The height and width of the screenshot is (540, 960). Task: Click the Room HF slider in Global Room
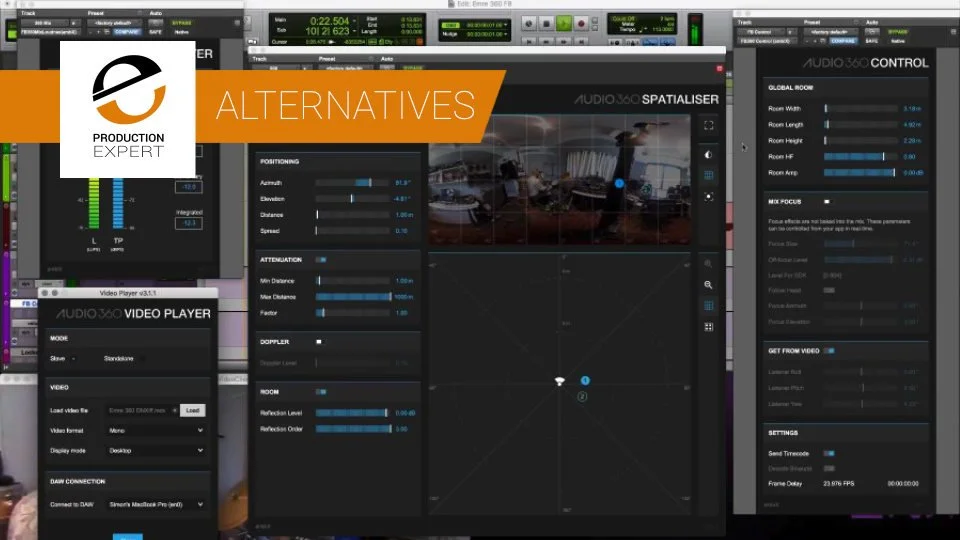coord(861,157)
